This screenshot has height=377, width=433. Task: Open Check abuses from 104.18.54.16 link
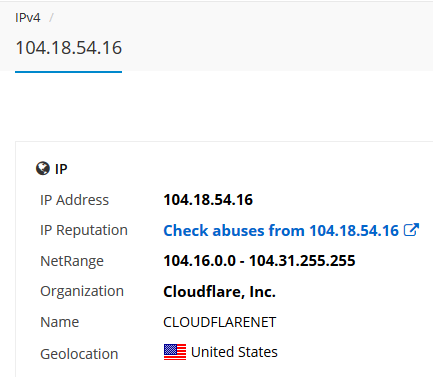click(x=281, y=230)
